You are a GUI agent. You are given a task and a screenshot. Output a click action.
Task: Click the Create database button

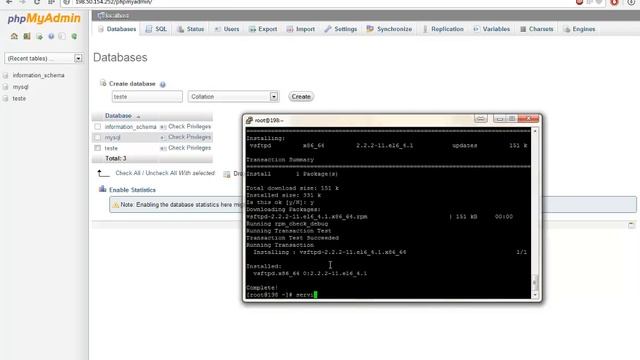301,97
